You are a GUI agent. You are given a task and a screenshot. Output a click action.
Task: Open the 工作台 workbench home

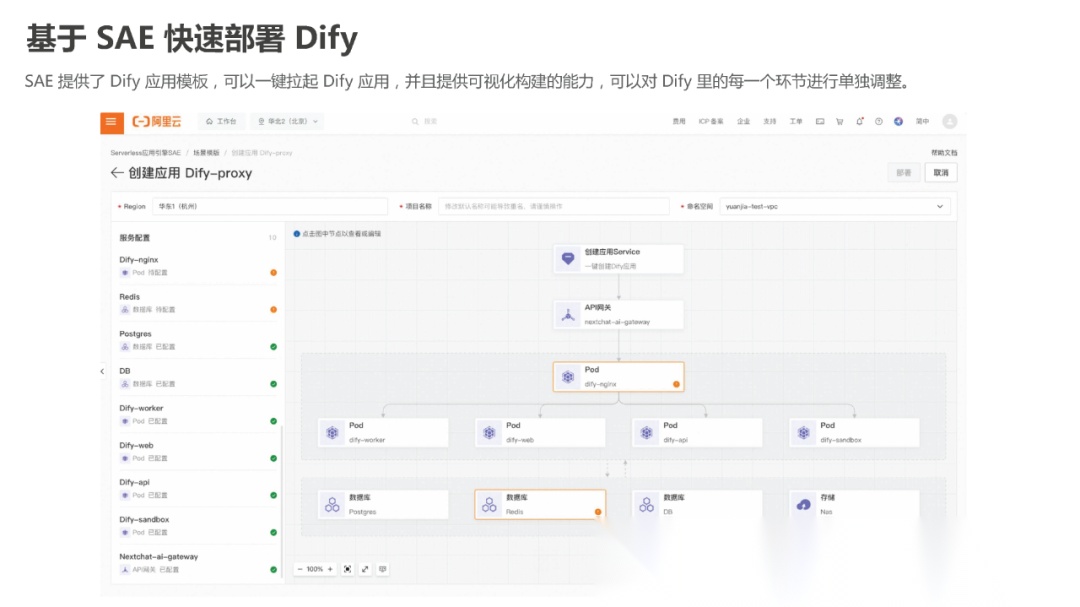tap(221, 121)
